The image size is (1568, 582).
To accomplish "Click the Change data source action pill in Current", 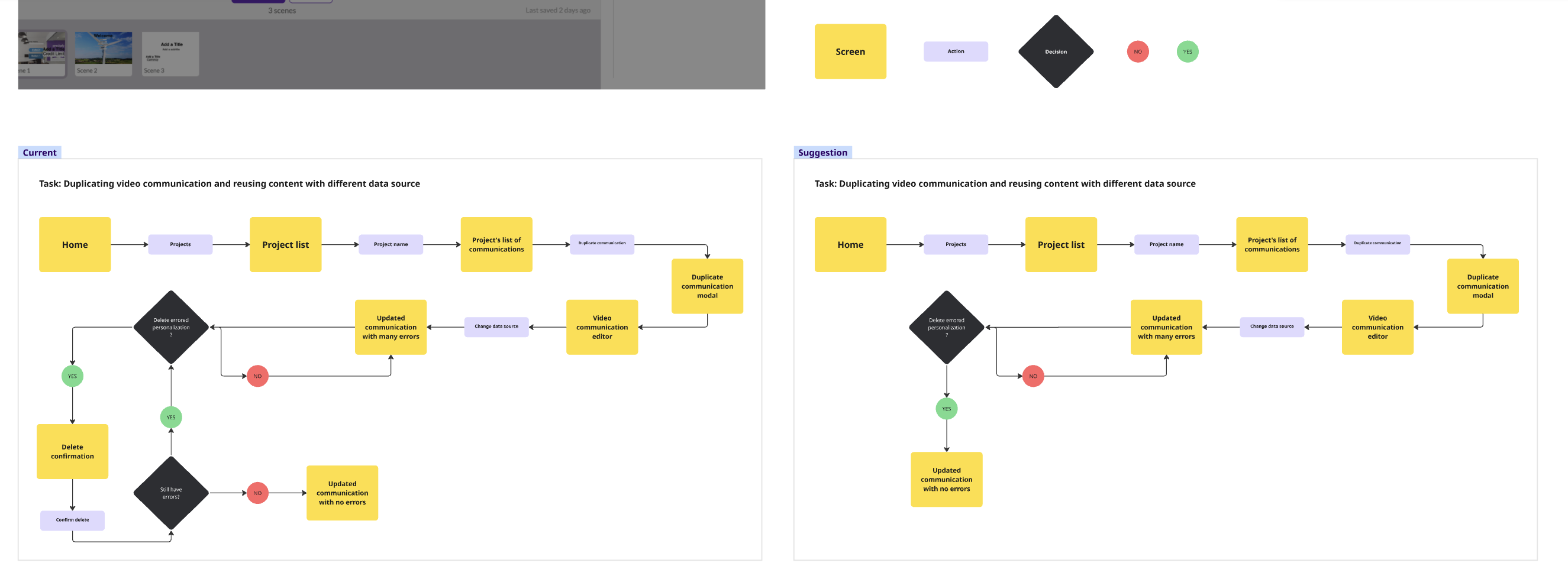I will point(496,326).
